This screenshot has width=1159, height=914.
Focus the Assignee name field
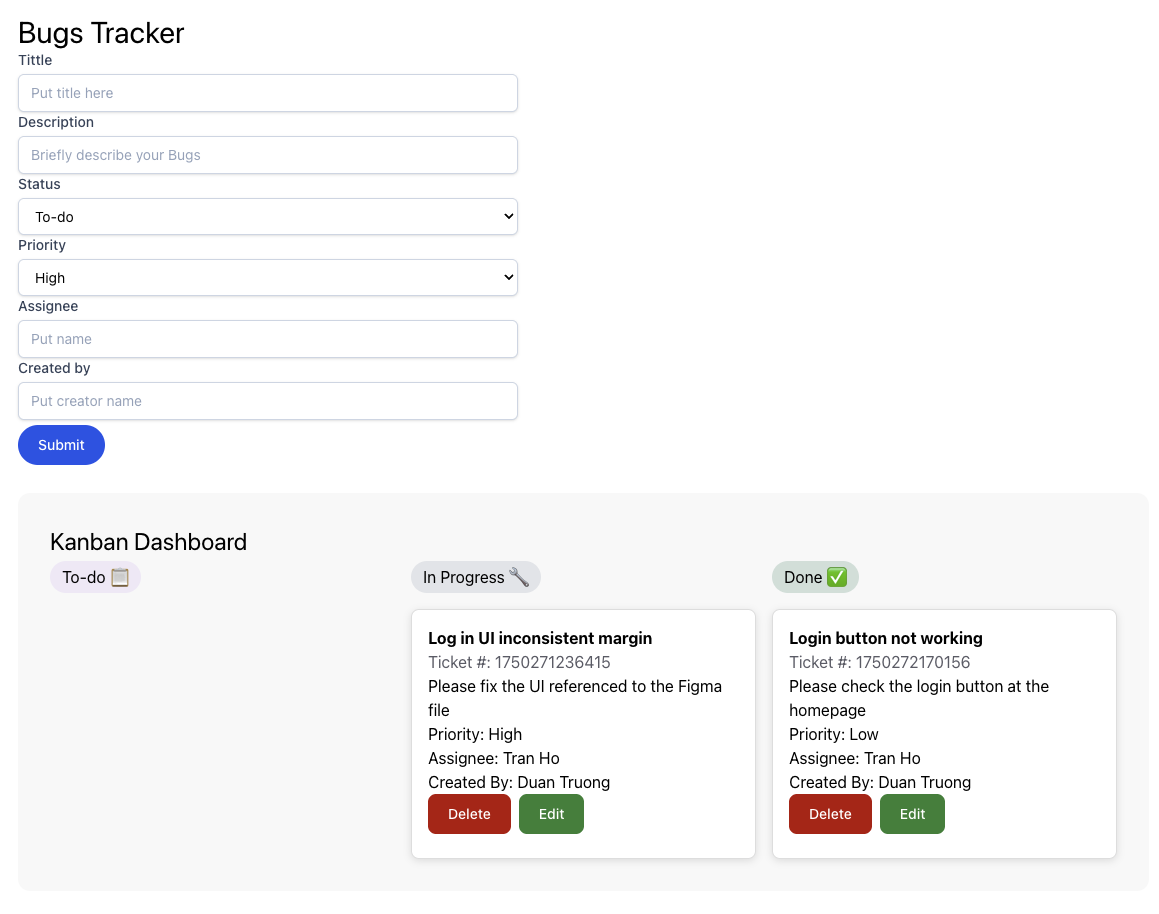(268, 339)
